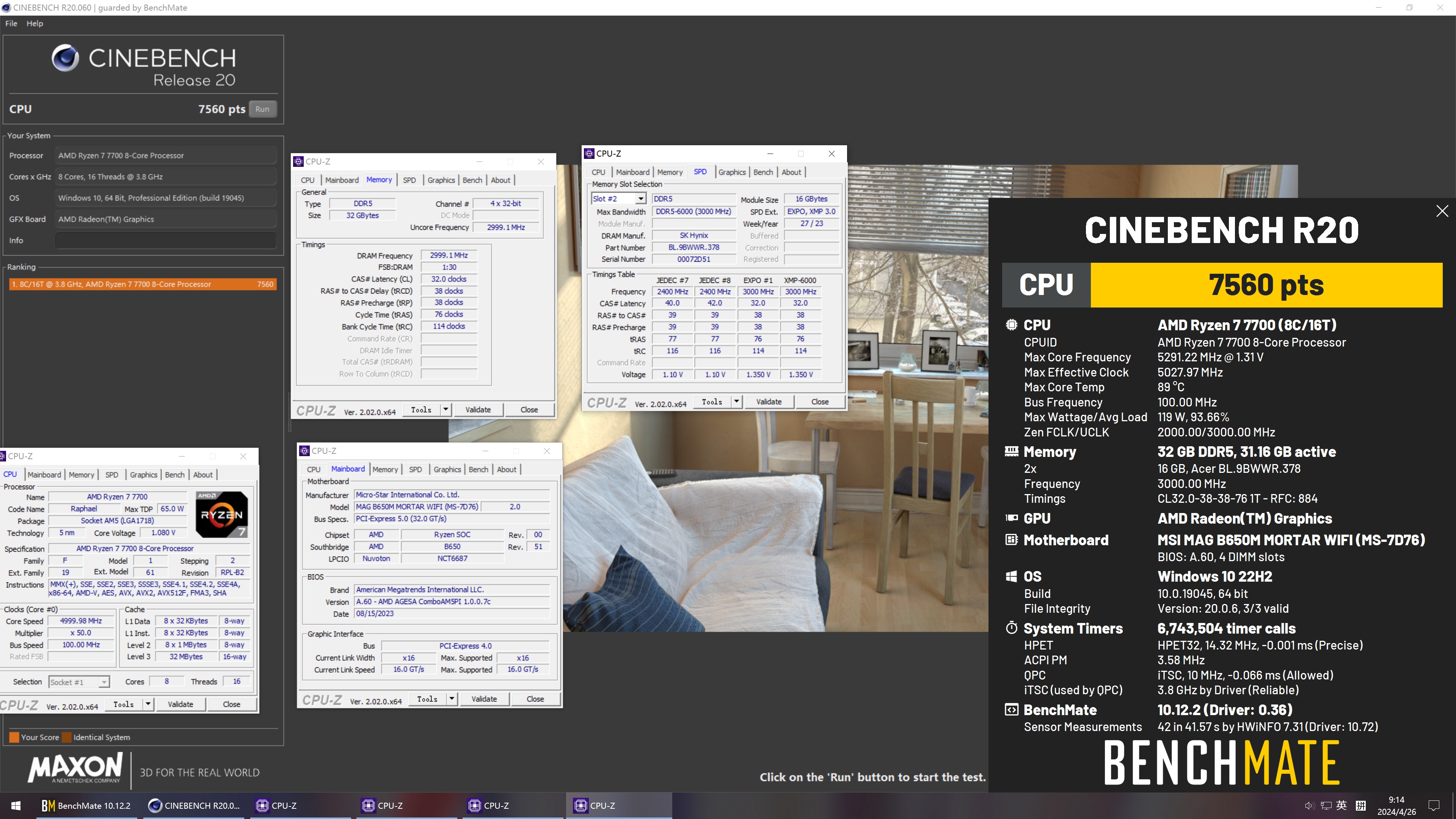Click the 7560 pts yellow score bar

[1266, 285]
